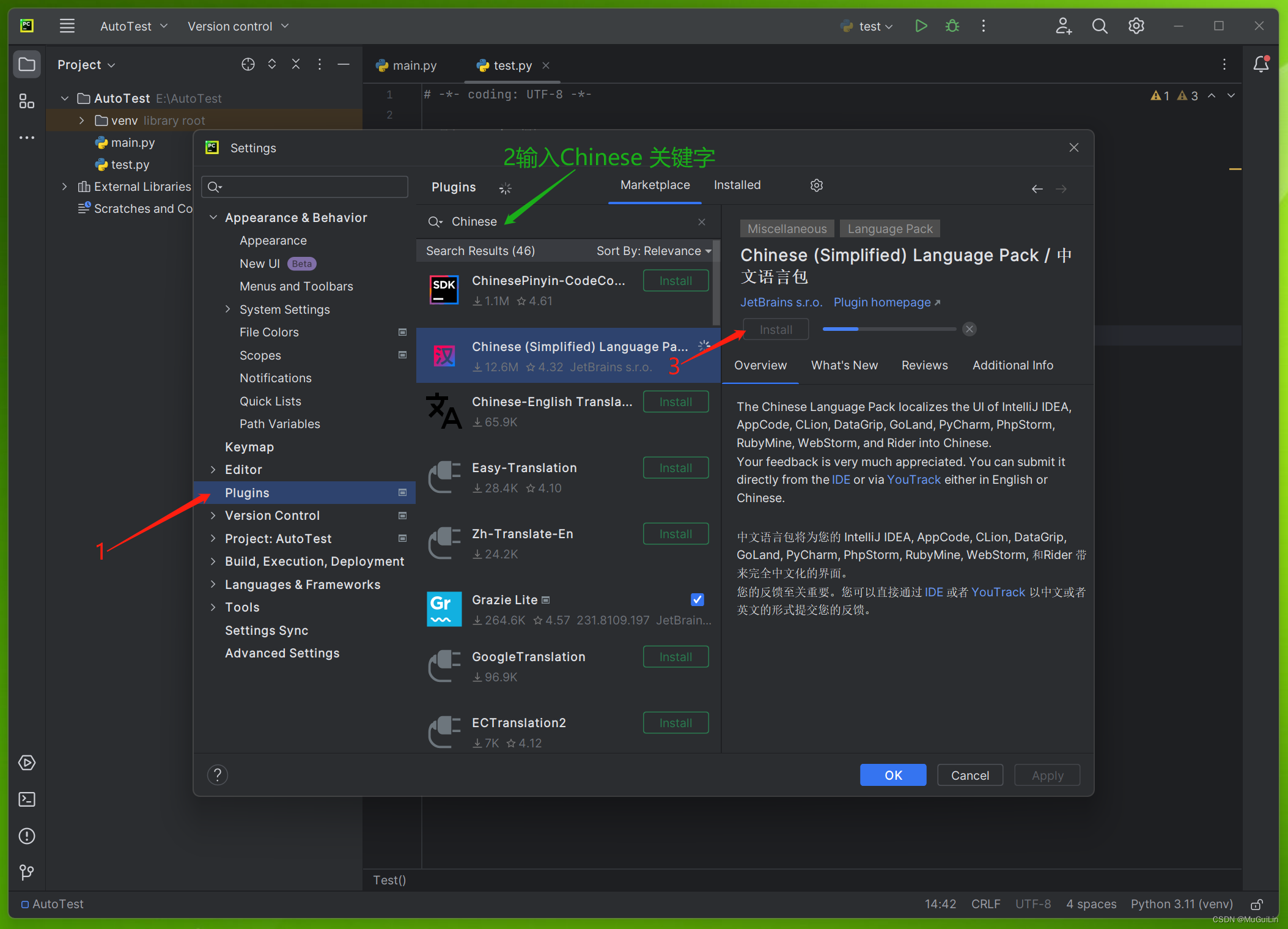1288x929 pixels.
Task: Open the Services tool window icon
Action: (27, 763)
